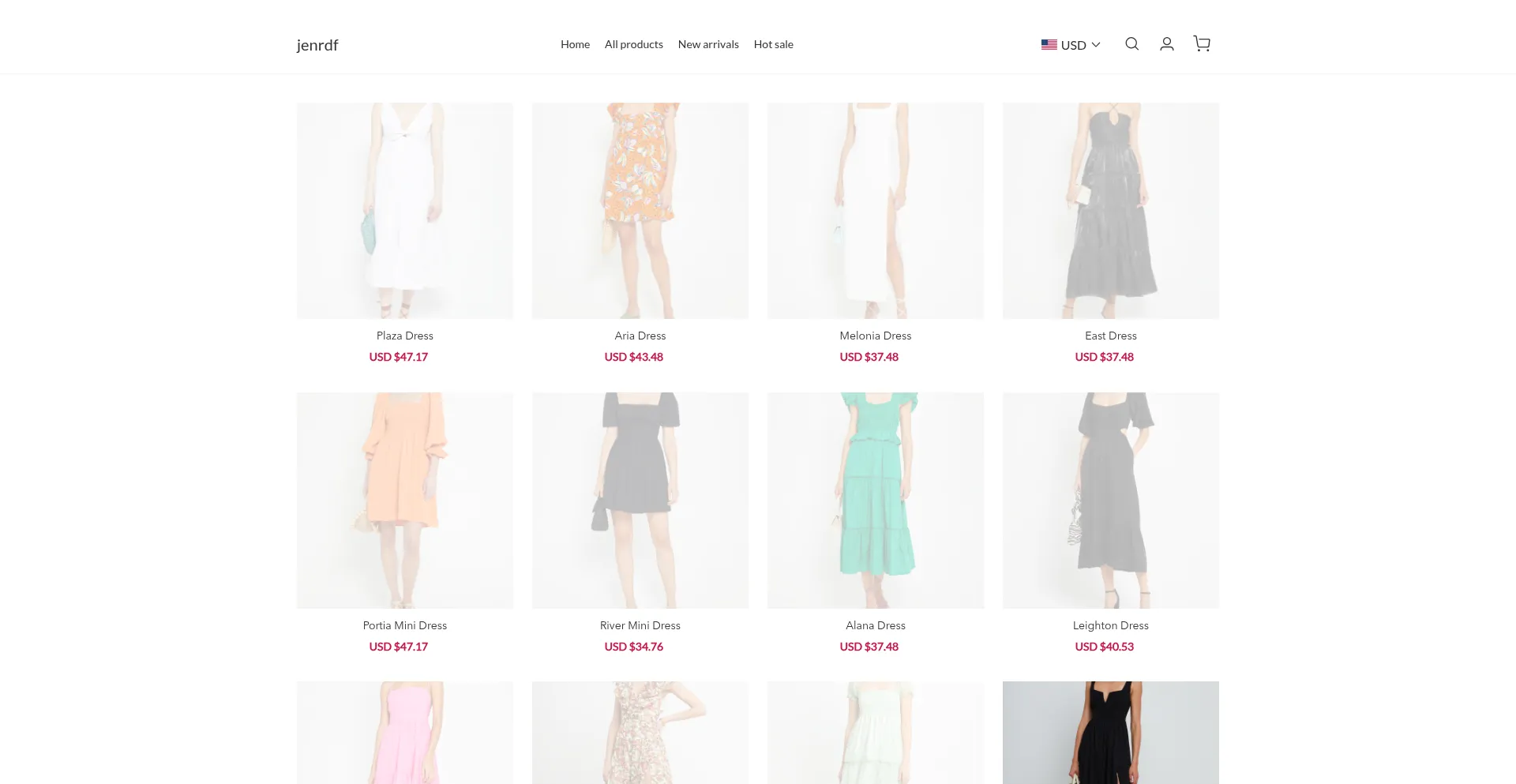The height and width of the screenshot is (784, 1516).
Task: Click the River Mini Dress title
Action: tap(640, 625)
